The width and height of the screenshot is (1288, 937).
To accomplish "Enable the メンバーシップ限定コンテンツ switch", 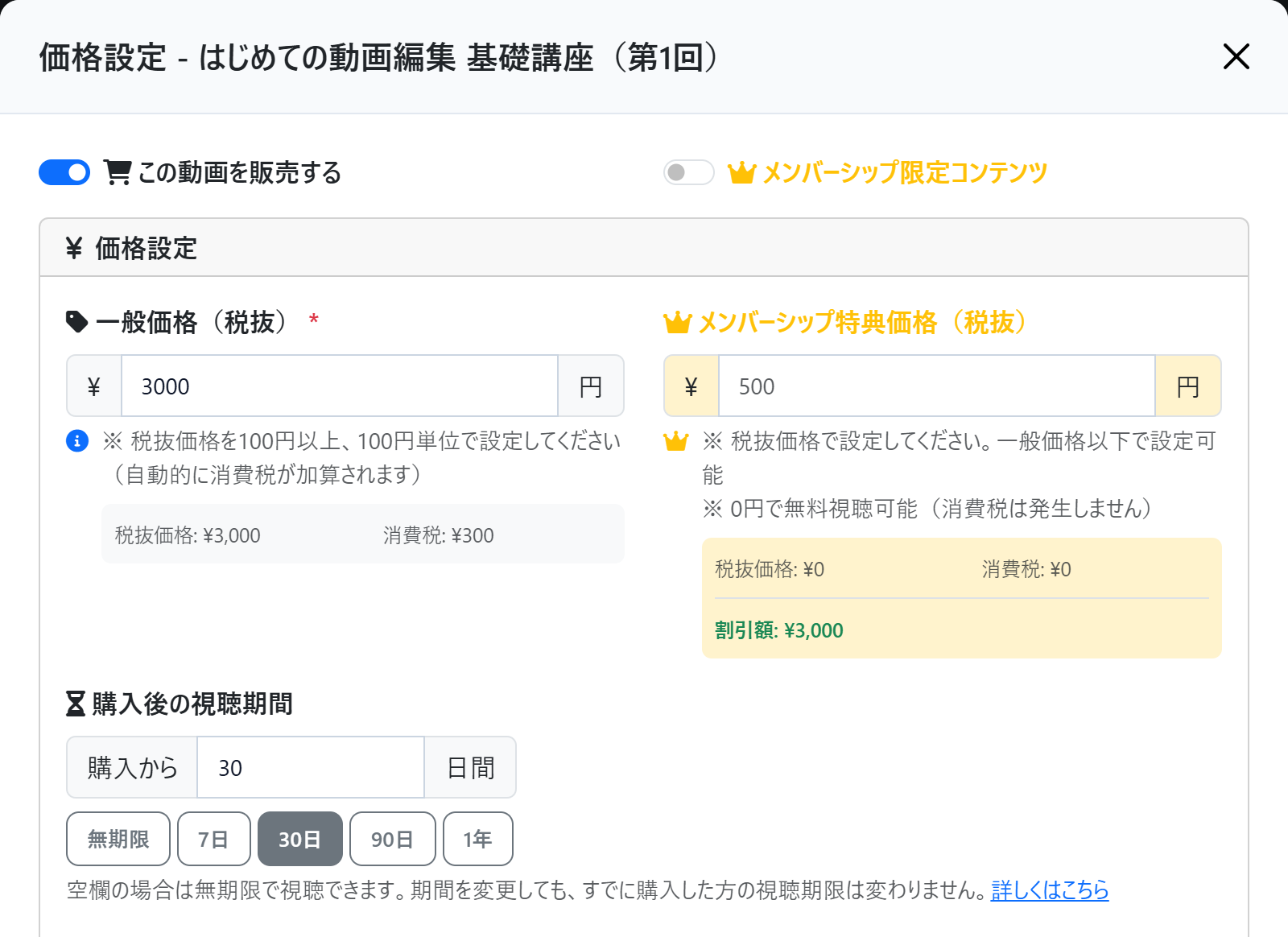I will 689,172.
